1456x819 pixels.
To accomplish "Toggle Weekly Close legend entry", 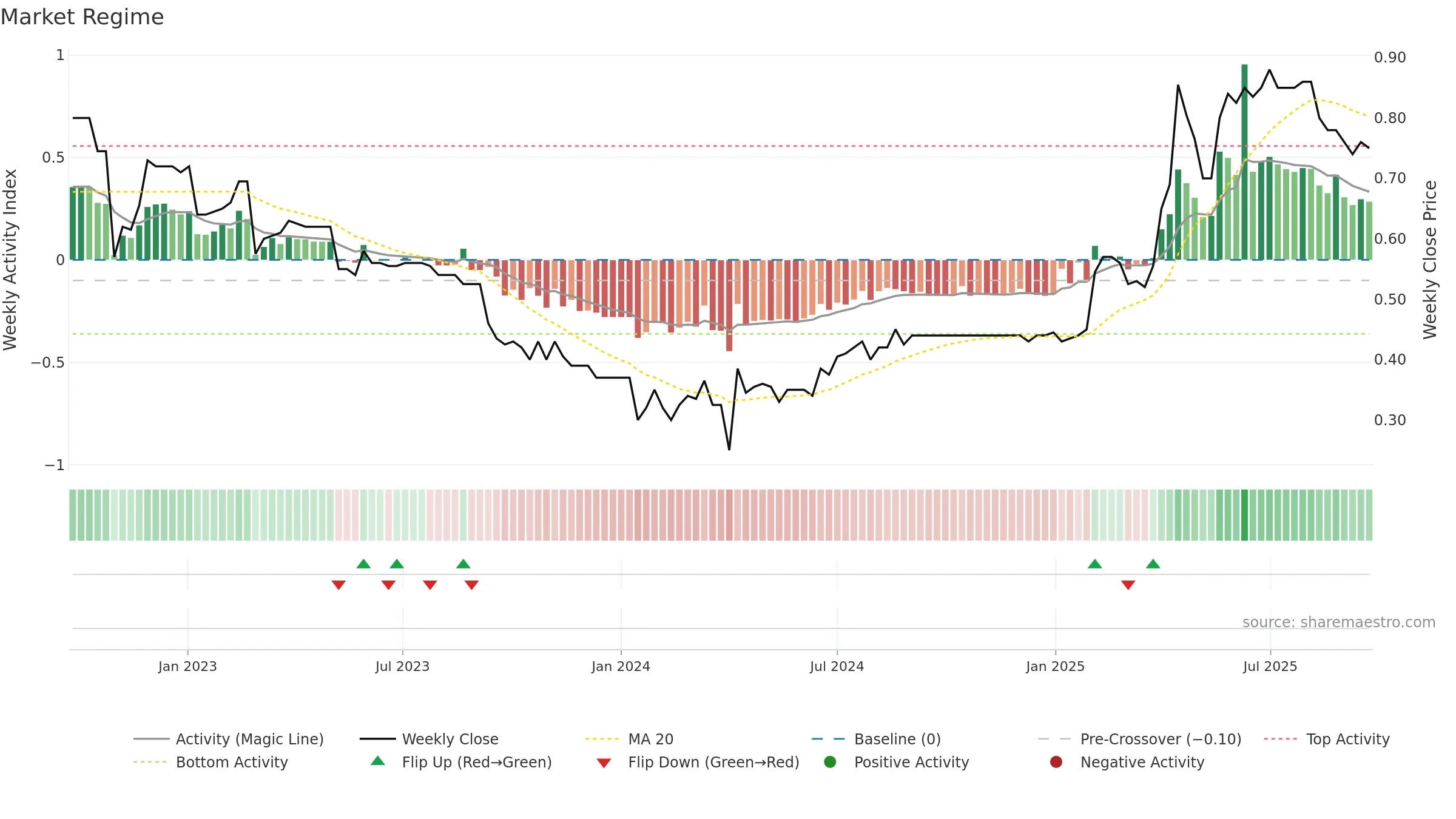I will click(x=429, y=739).
